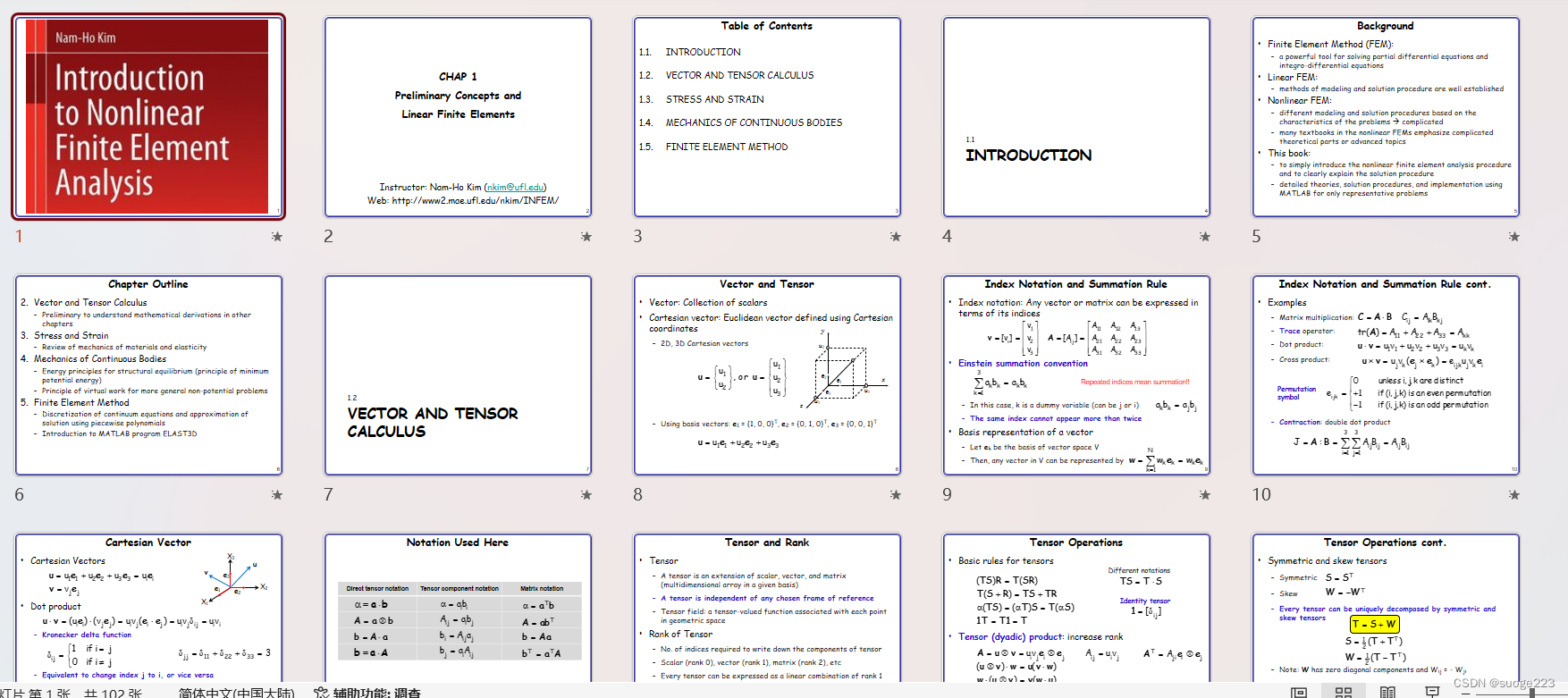
Task: Open Reading view from the status bar
Action: pyautogui.click(x=1387, y=692)
